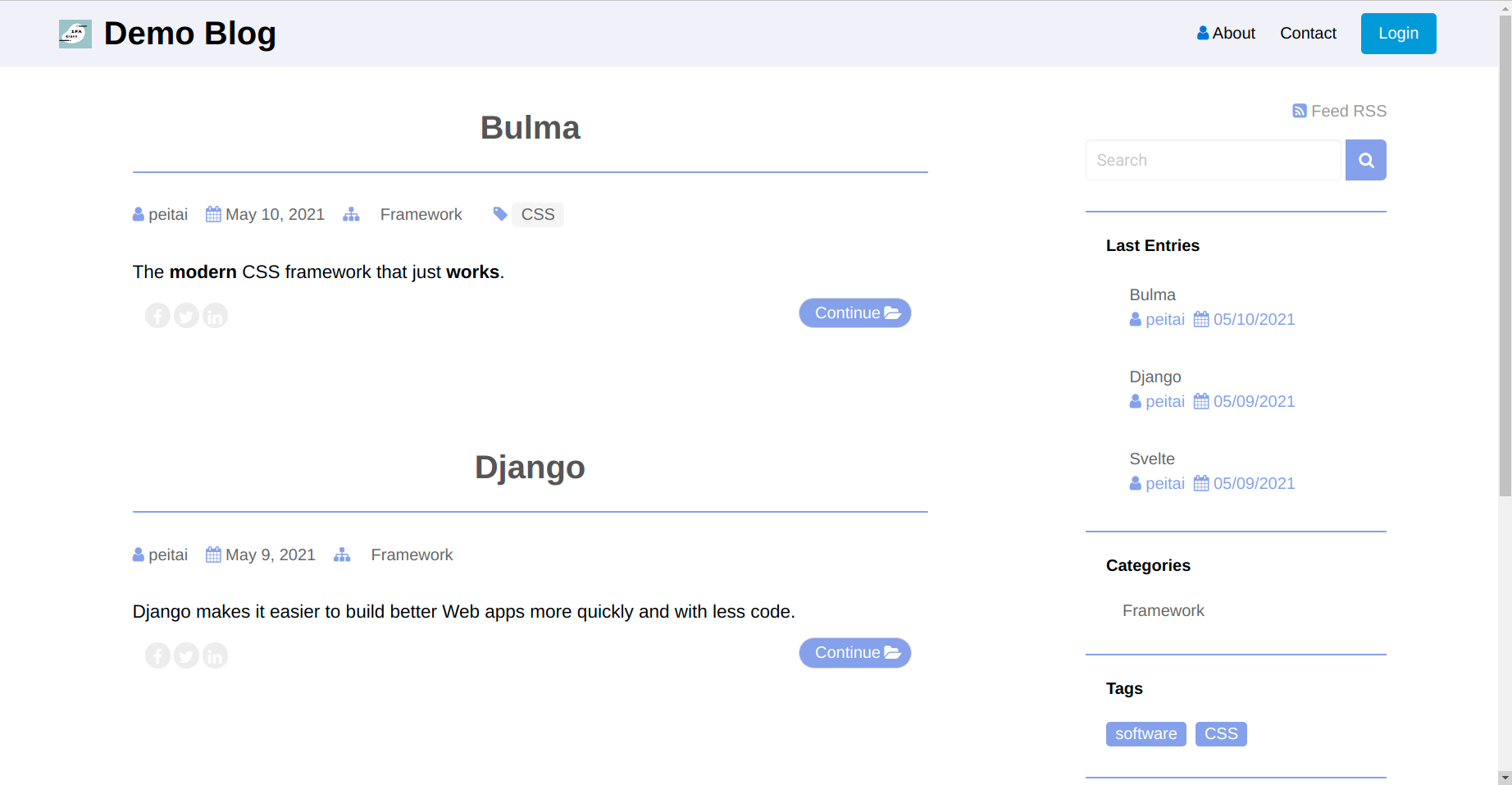Open Bulma in Last Entries
Screen dimensions: 1512x785
tap(1152, 294)
